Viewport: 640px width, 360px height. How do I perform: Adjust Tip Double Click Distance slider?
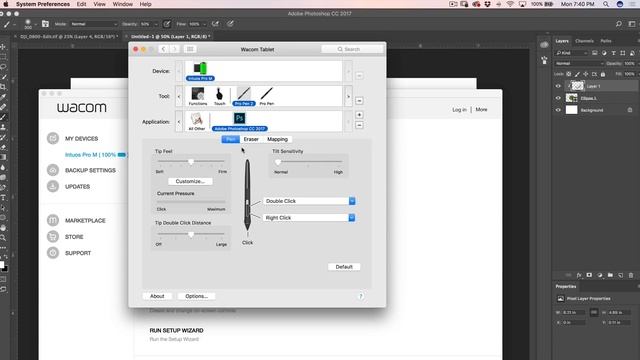click(x=191, y=234)
